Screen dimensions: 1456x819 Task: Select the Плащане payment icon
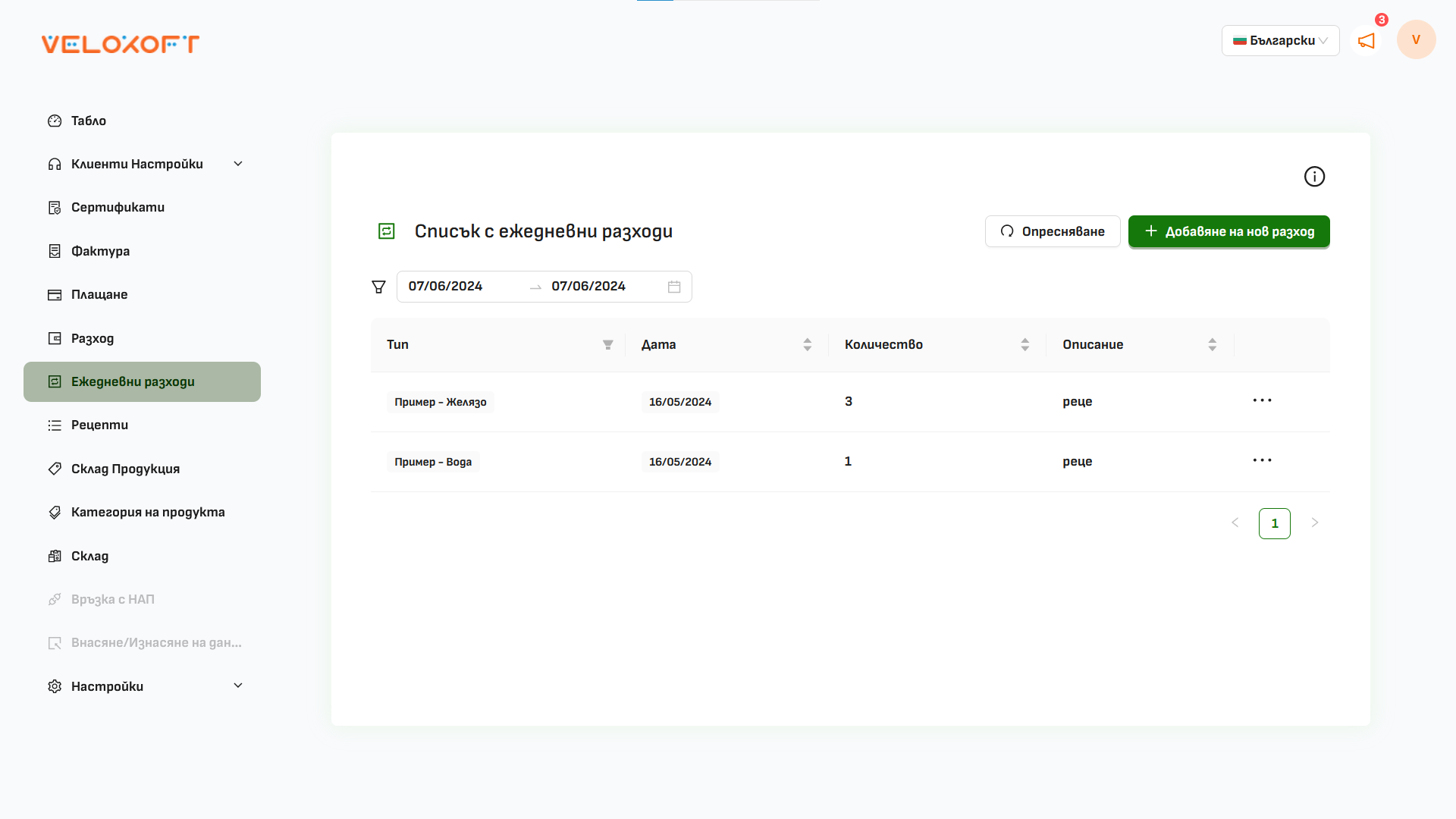pos(55,294)
